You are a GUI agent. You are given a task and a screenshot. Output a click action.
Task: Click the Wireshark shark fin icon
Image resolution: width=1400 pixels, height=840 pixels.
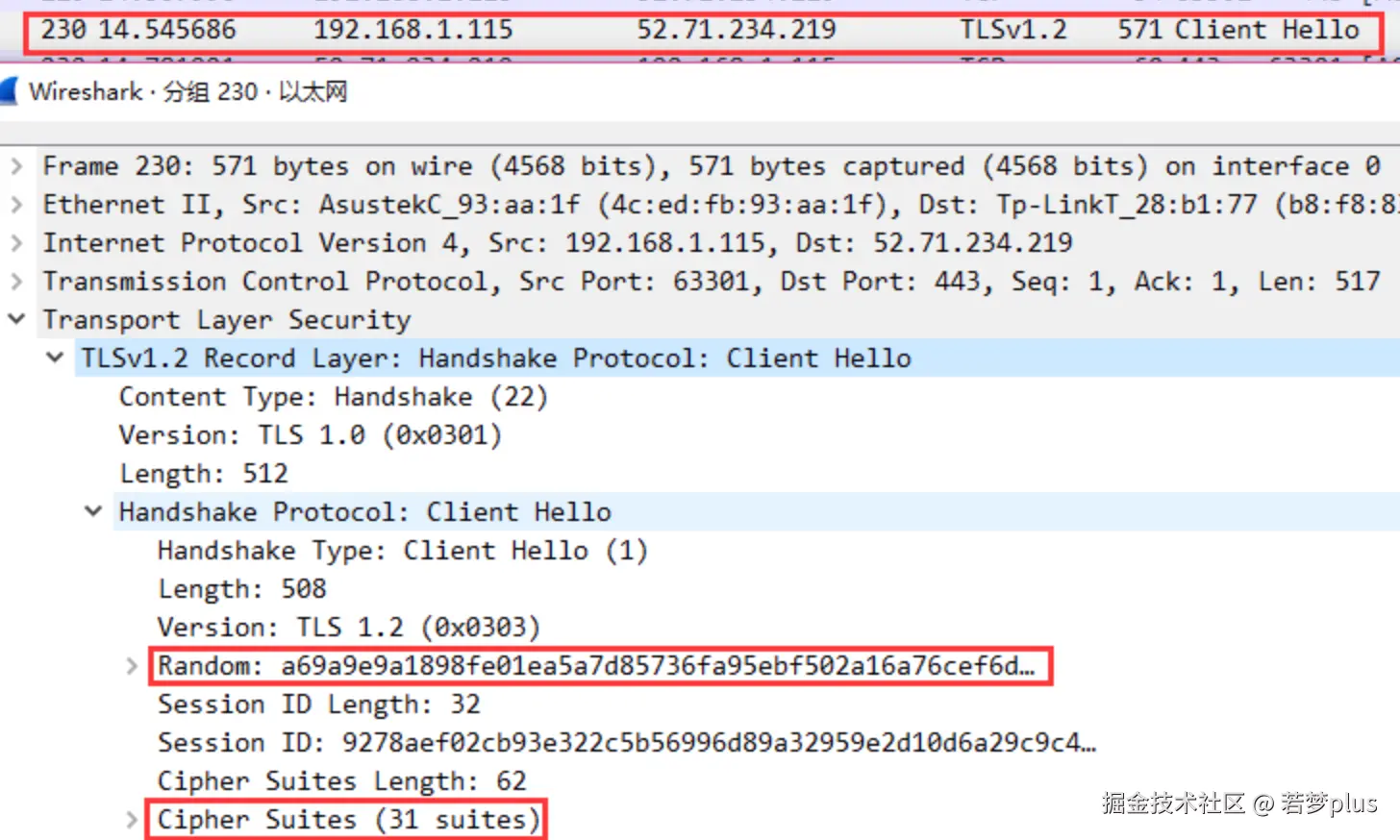tap(9, 91)
